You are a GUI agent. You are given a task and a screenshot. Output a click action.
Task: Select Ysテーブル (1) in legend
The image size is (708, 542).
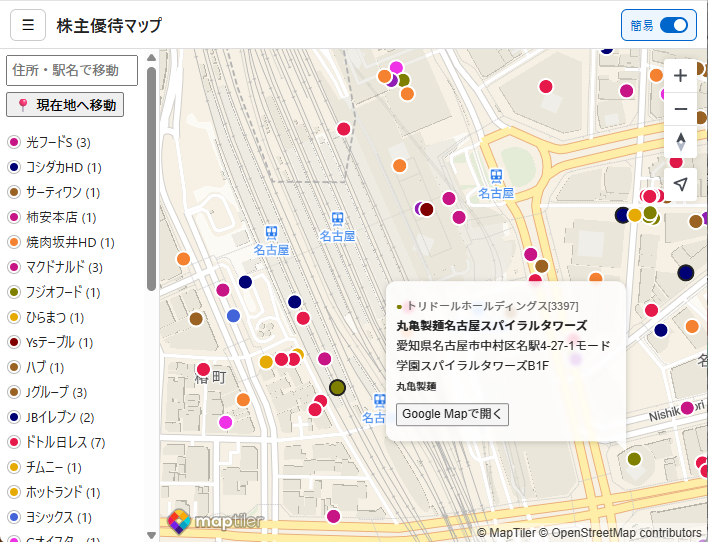50,342
